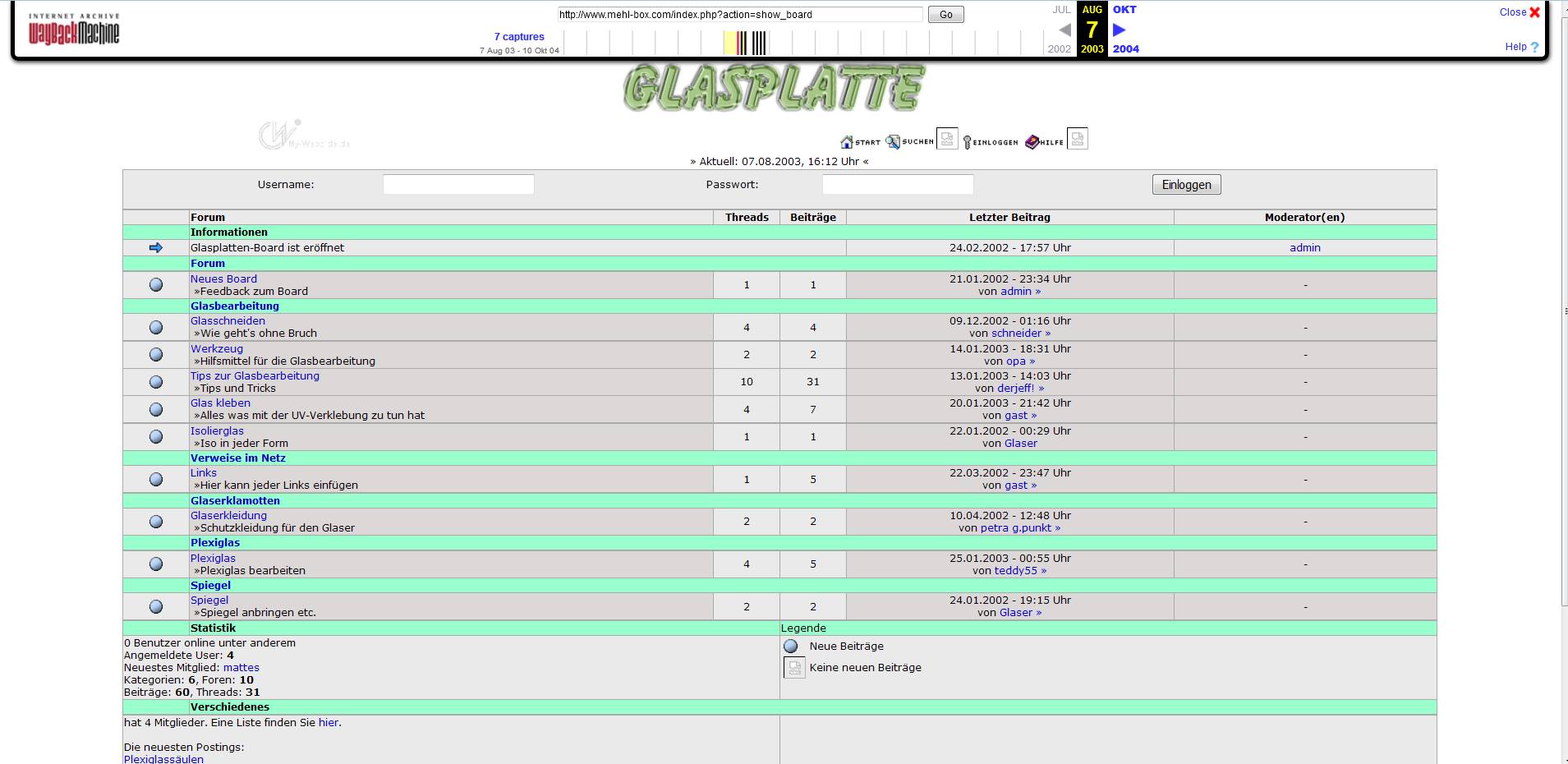Screen dimensions: 1568x764
Task: Focus the Username input field
Action: click(x=458, y=185)
